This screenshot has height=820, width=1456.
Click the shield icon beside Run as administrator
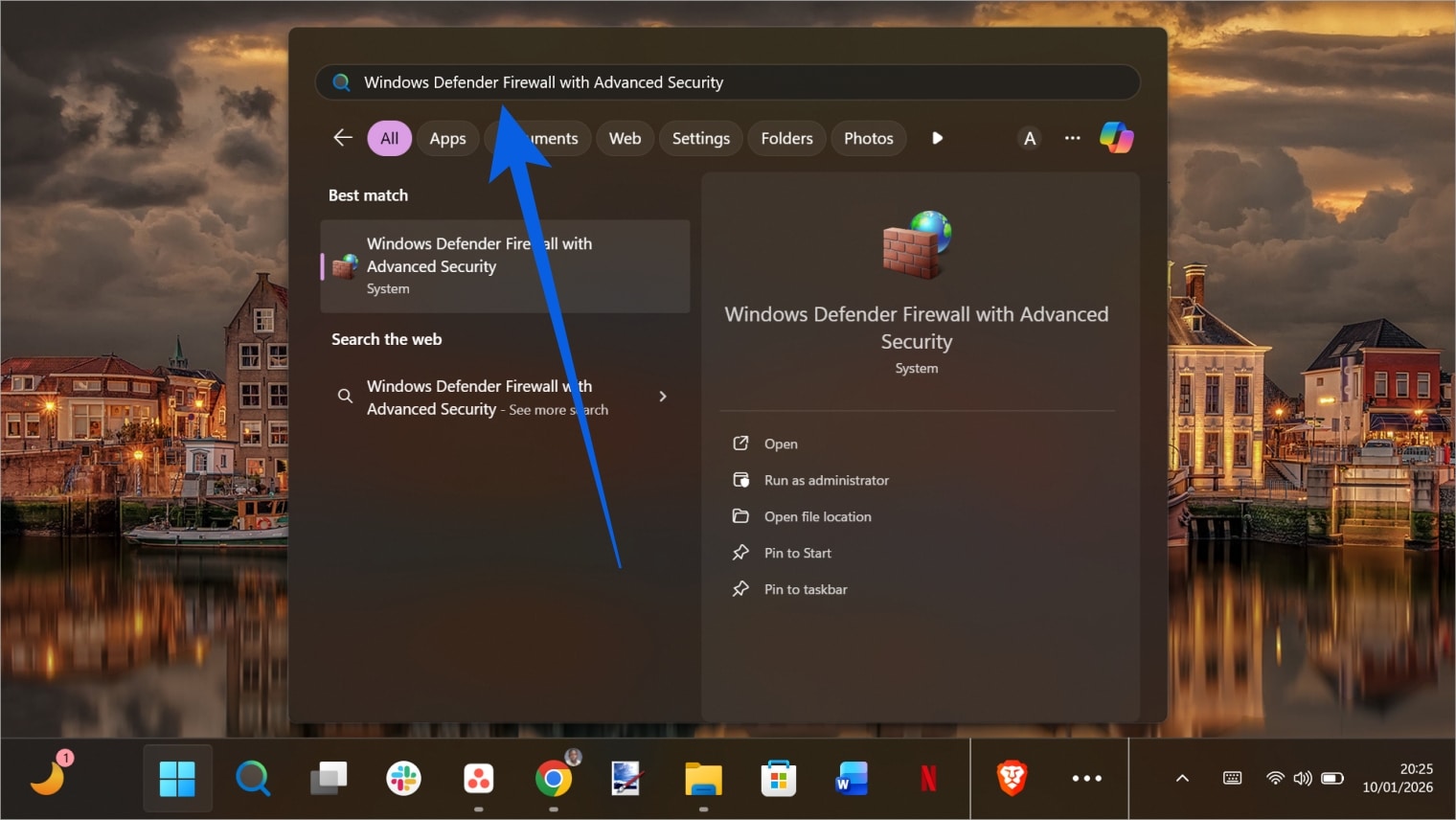click(740, 479)
